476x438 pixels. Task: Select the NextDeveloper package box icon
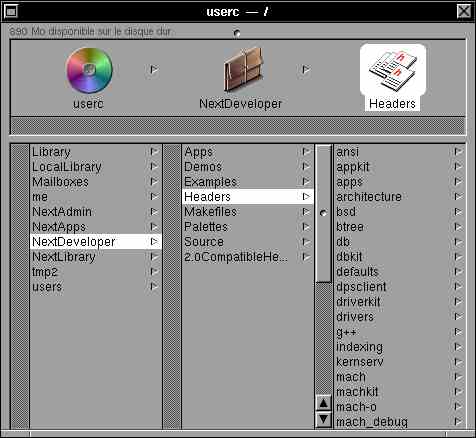[x=244, y=70]
